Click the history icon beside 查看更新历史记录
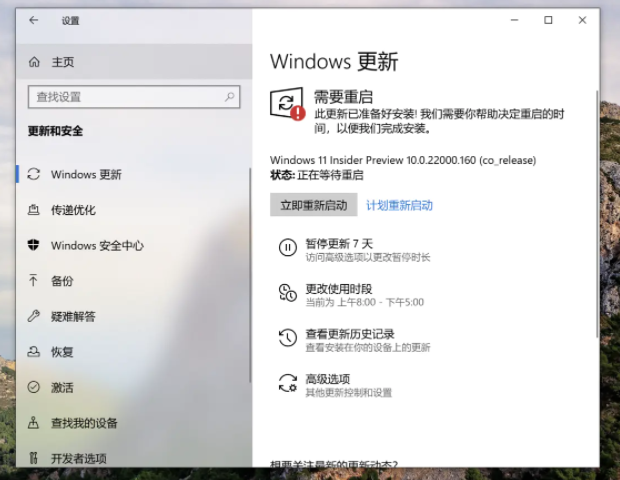 287,338
